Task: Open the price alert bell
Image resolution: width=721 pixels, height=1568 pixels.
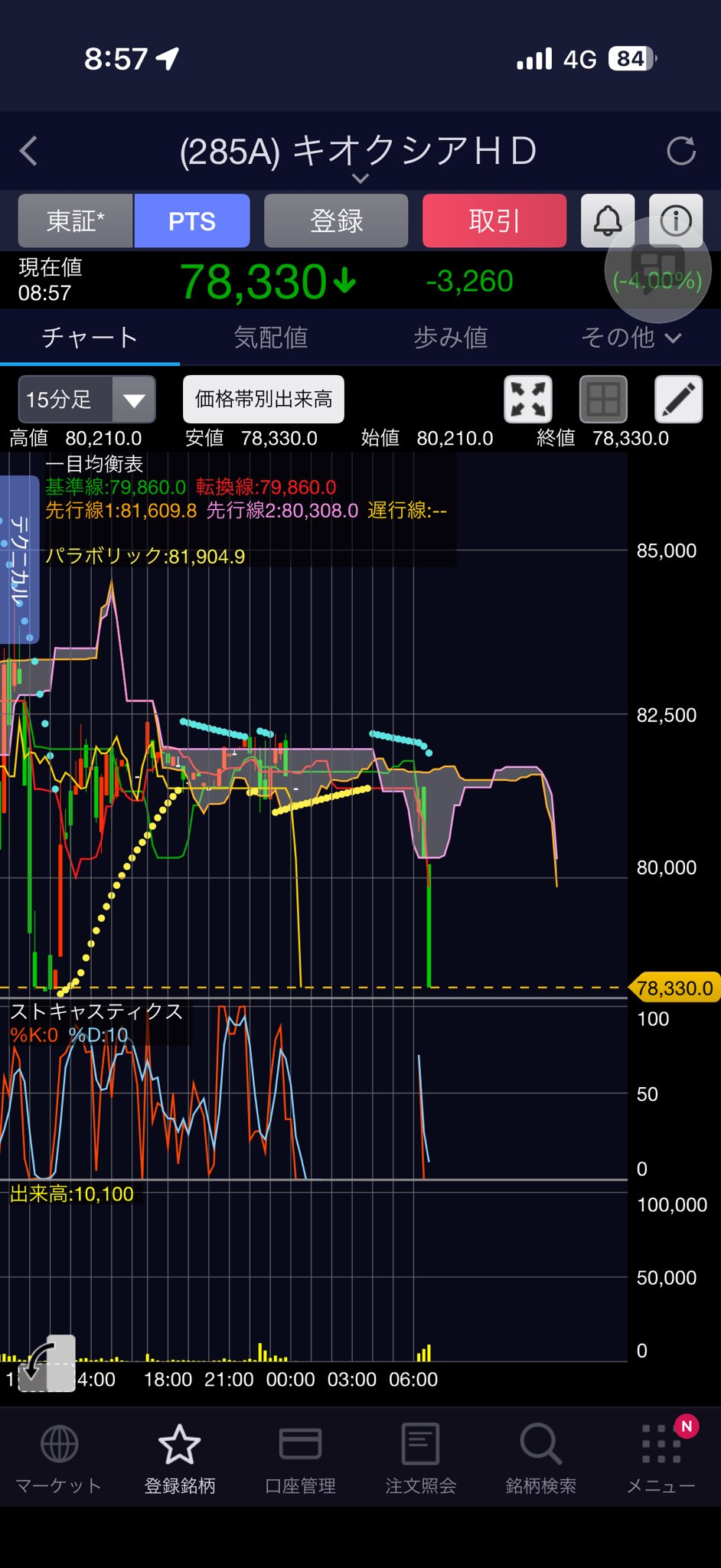Action: tap(608, 220)
